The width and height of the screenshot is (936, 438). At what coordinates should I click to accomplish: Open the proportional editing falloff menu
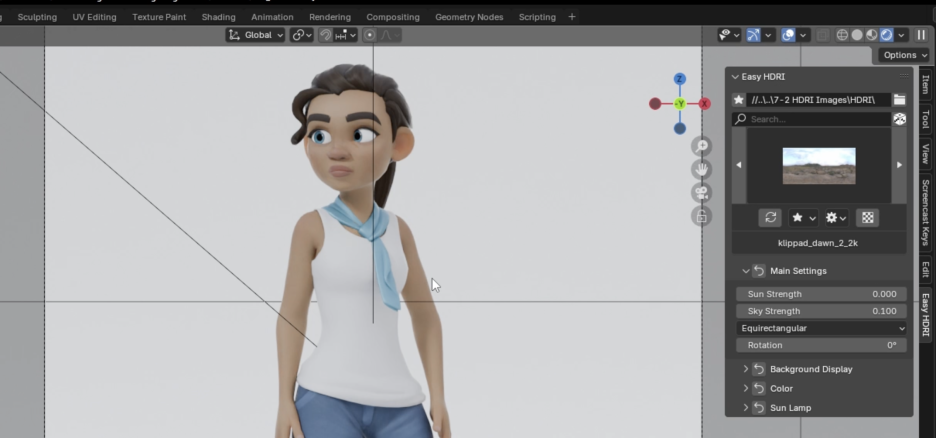(x=389, y=35)
